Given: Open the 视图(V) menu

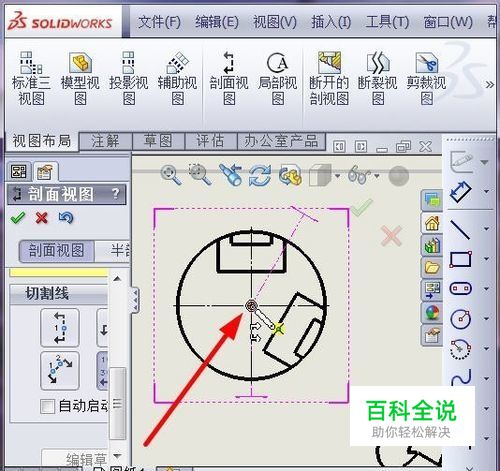Looking at the screenshot, I should click(275, 22).
